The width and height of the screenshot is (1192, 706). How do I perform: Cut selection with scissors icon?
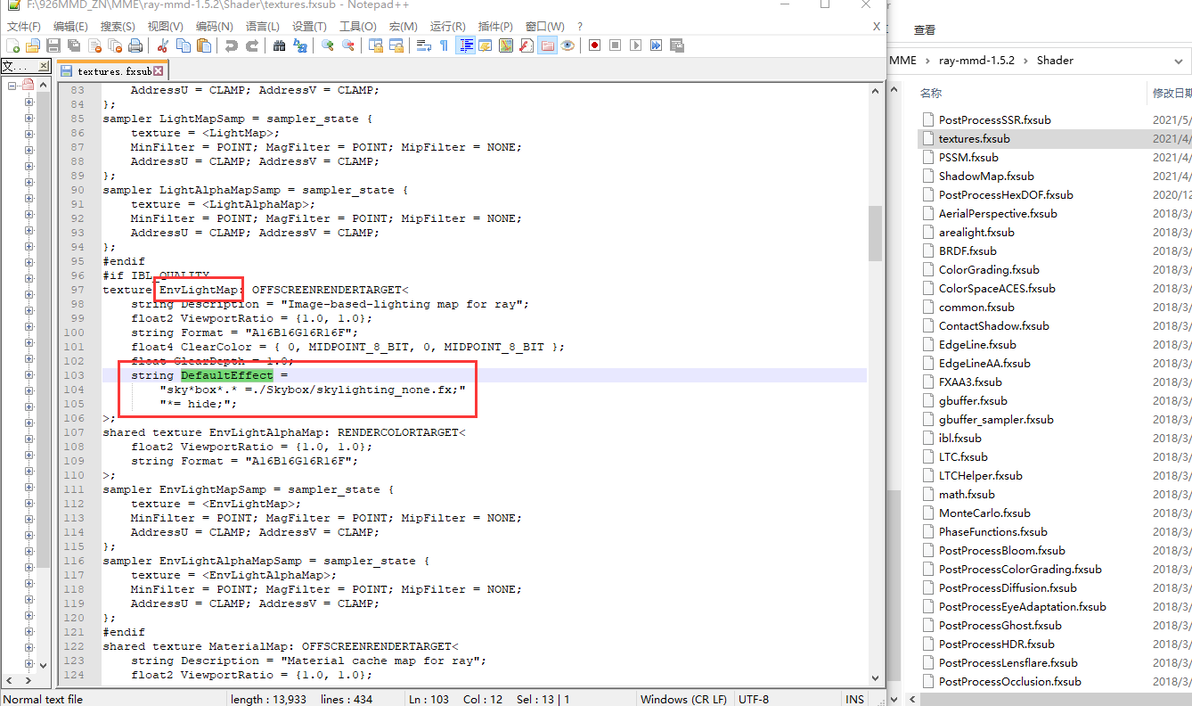pos(163,46)
